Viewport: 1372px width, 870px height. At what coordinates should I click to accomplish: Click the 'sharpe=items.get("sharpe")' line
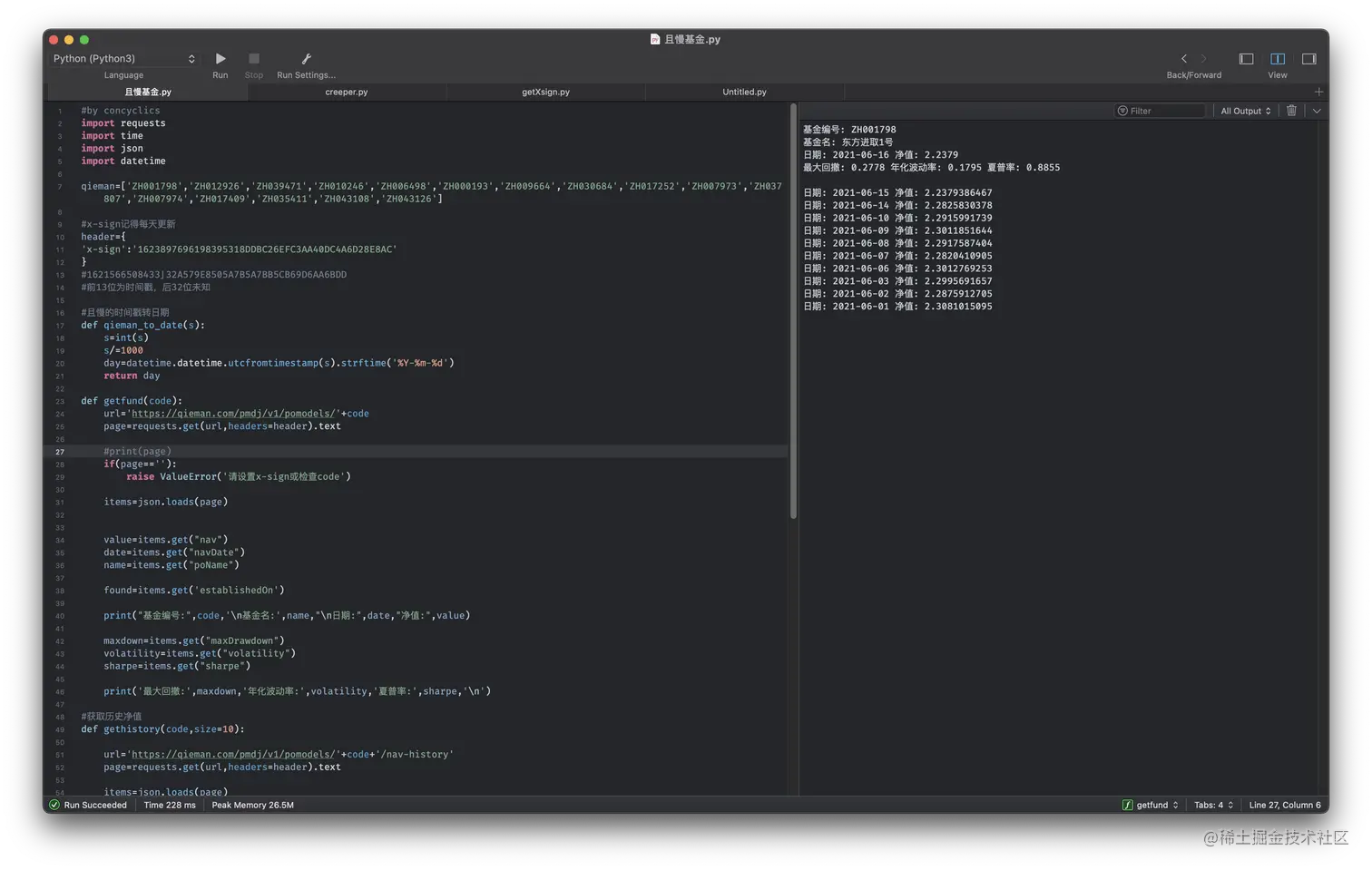pos(177,667)
